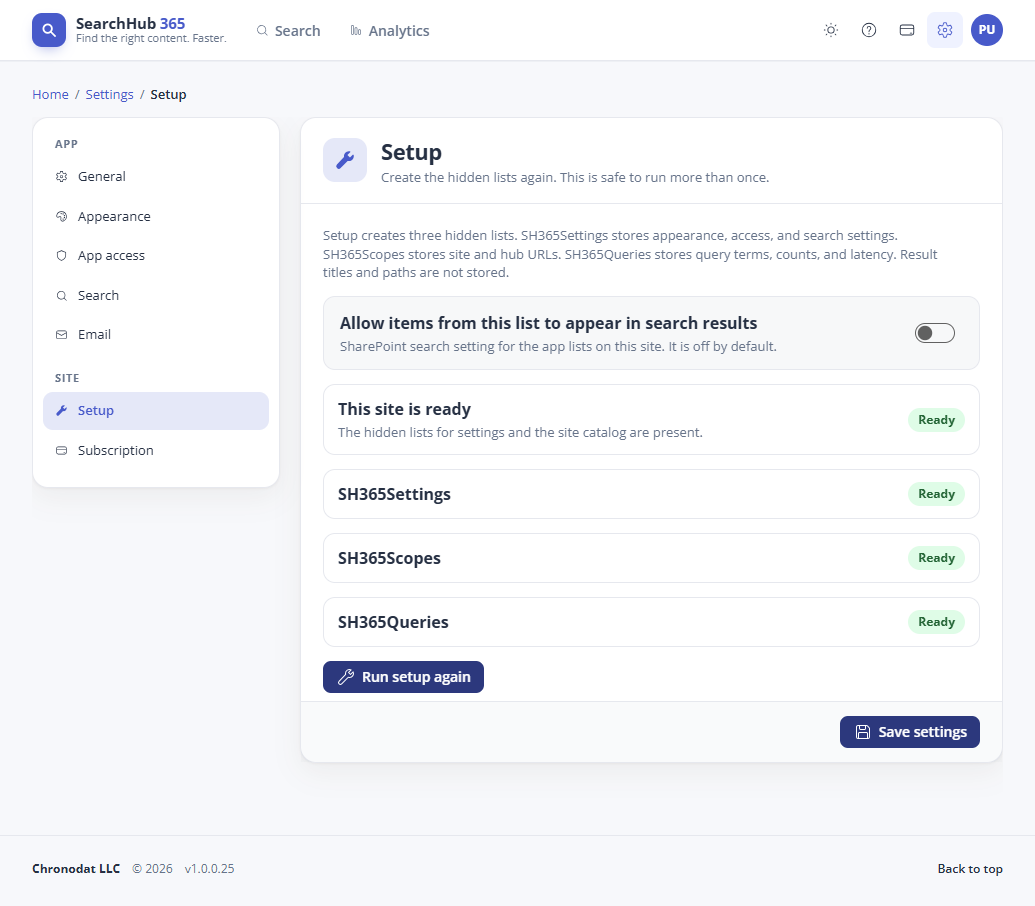
Task: Click the Ready badge on This site is ready
Action: [936, 420]
